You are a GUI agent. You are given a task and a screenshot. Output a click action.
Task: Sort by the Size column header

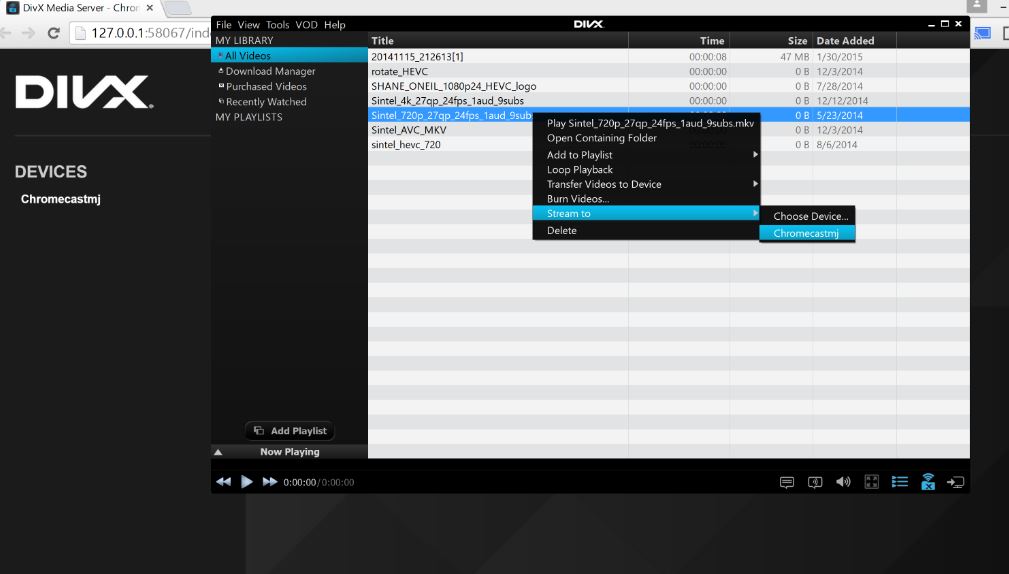pyautogui.click(x=771, y=40)
